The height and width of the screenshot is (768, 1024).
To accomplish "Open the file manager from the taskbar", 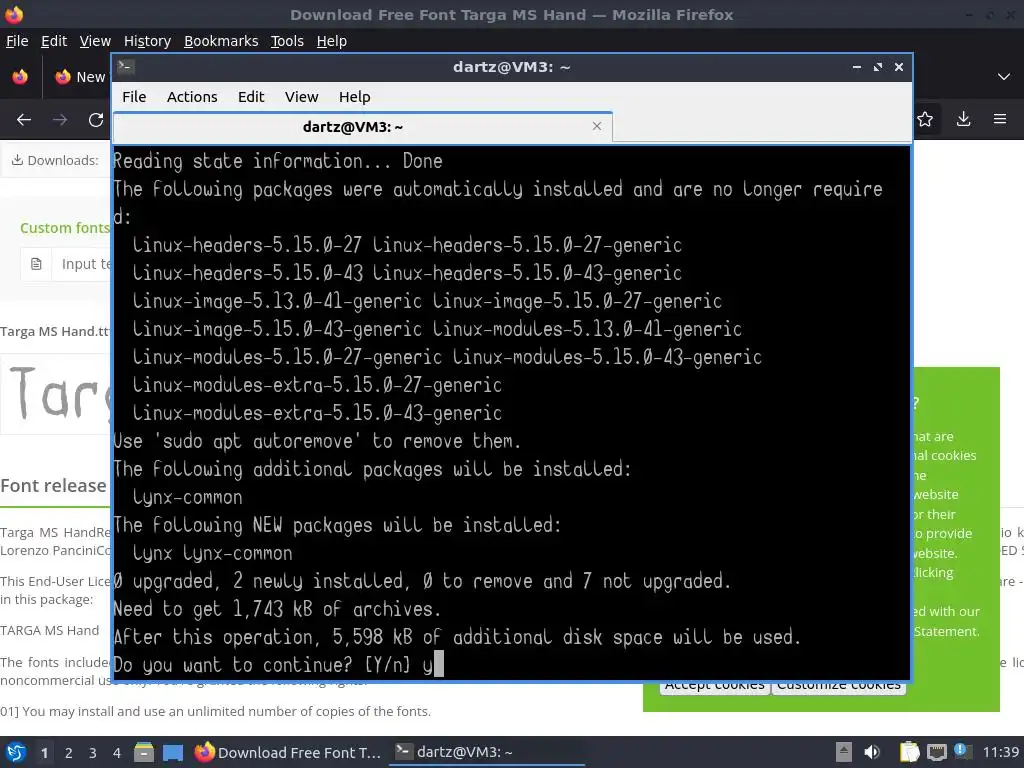I will 144,752.
